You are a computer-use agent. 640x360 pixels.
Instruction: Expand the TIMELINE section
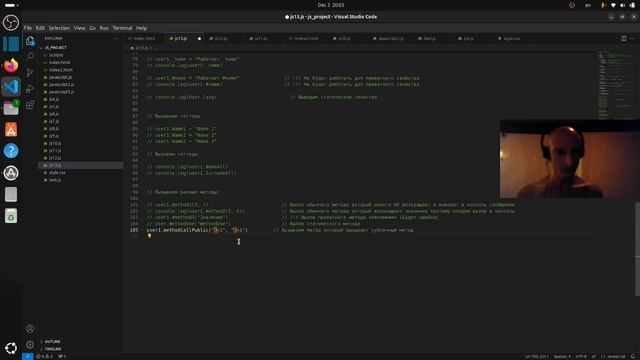tap(53, 349)
